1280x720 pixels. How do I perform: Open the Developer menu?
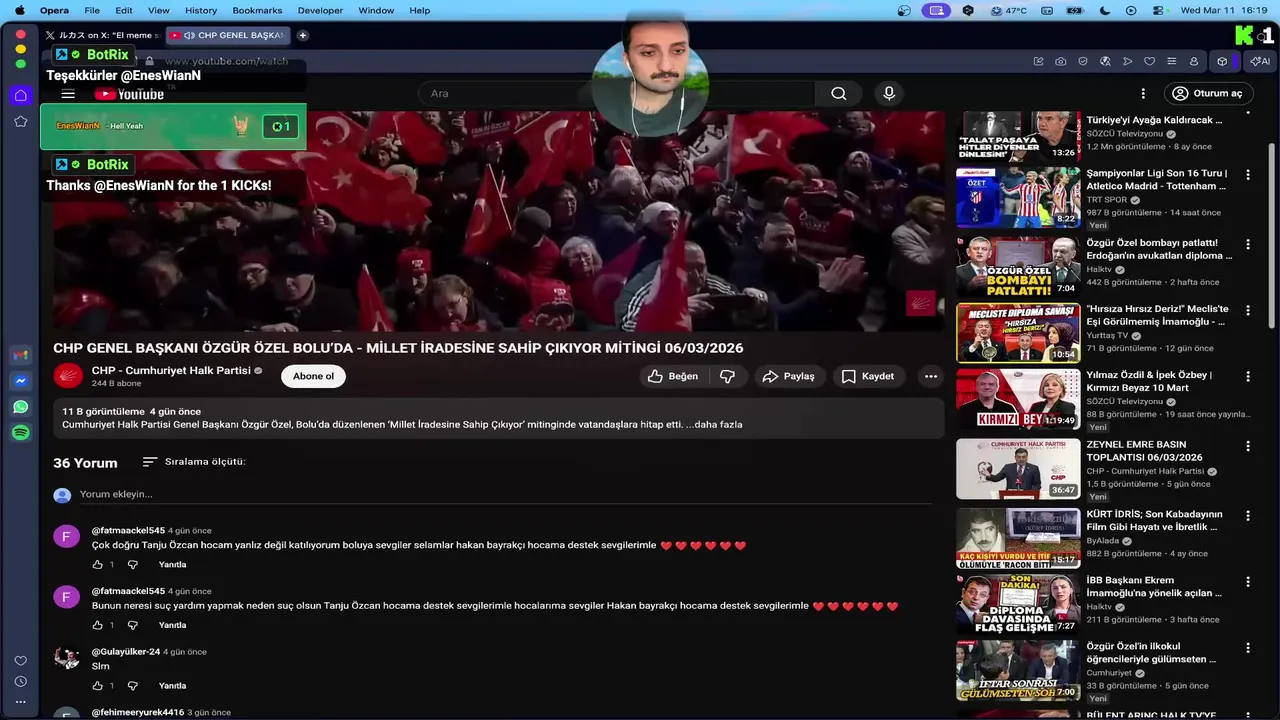point(320,10)
